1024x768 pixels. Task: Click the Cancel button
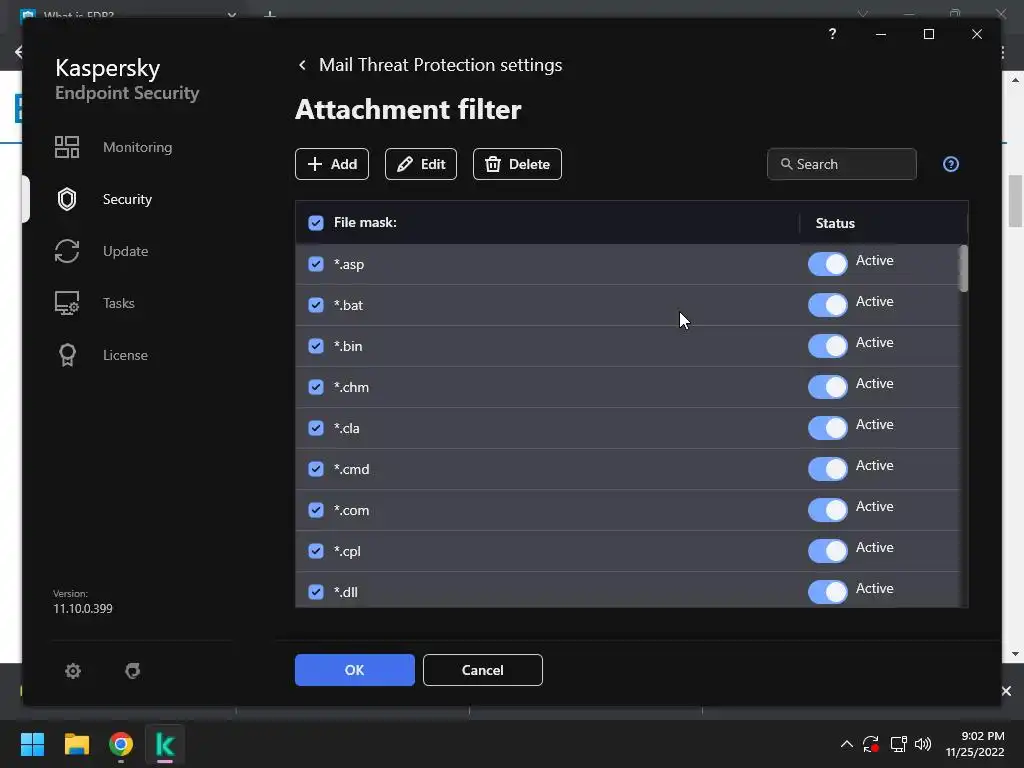(483, 670)
